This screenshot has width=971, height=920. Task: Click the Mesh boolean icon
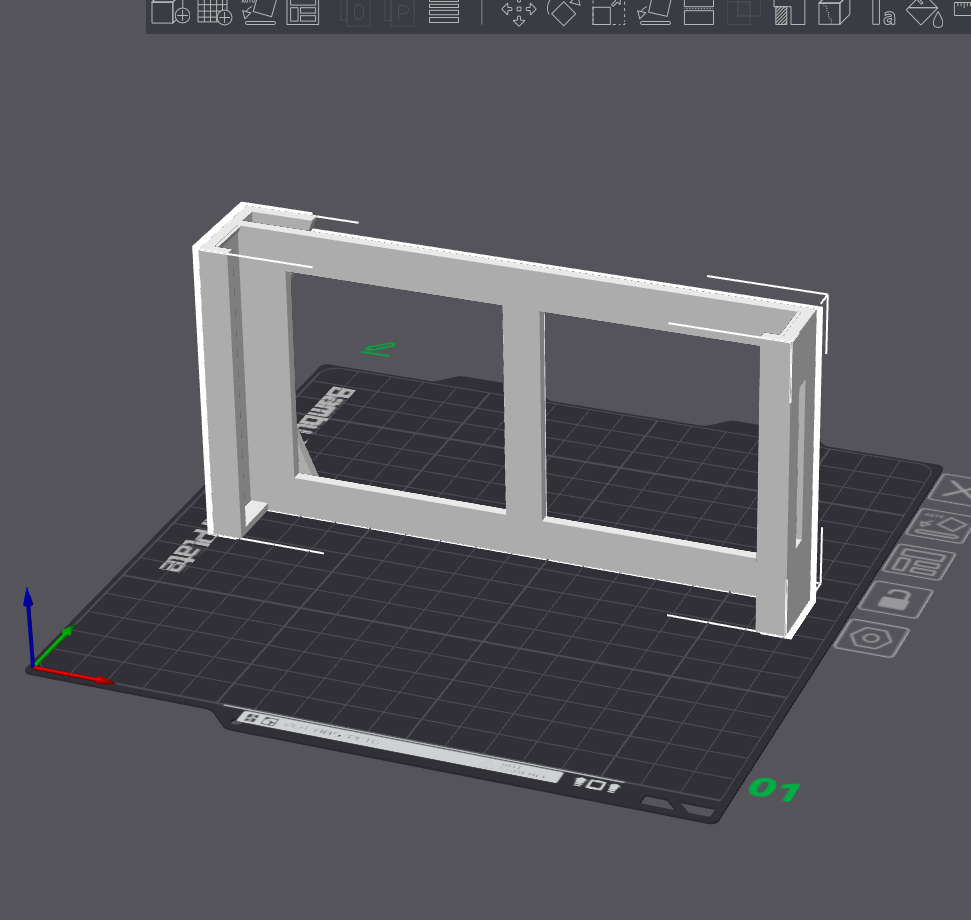click(743, 12)
